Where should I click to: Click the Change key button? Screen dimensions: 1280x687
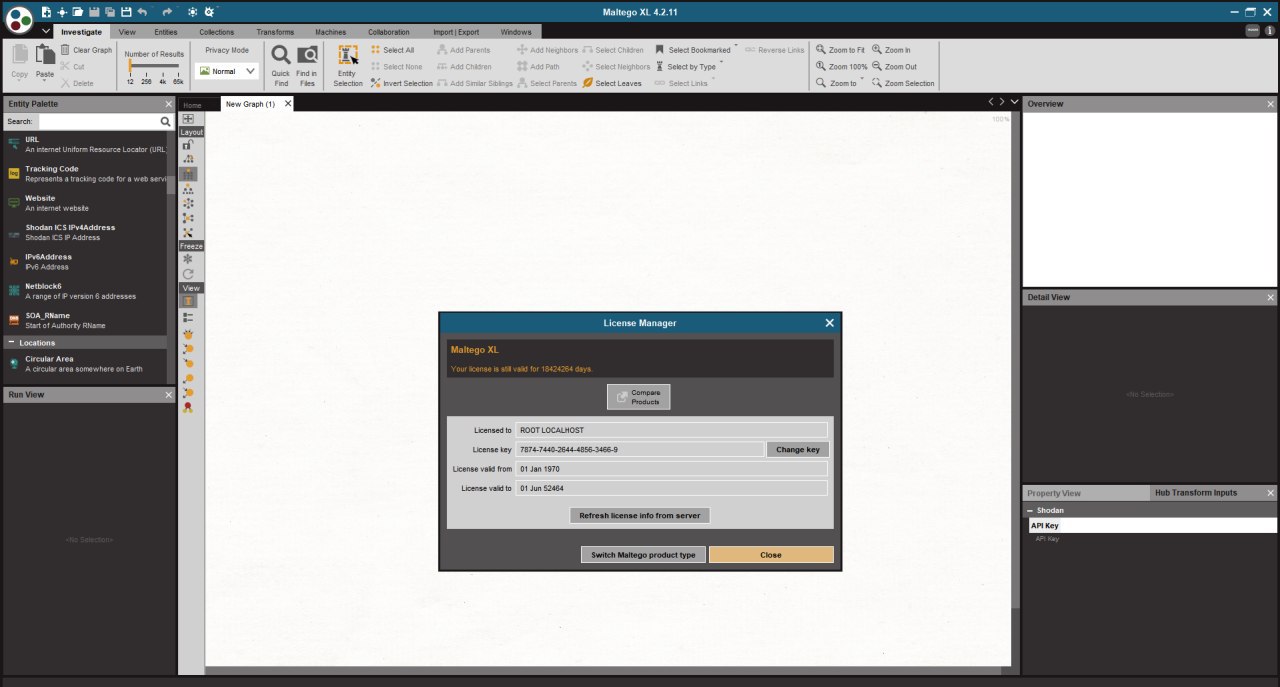pos(798,450)
